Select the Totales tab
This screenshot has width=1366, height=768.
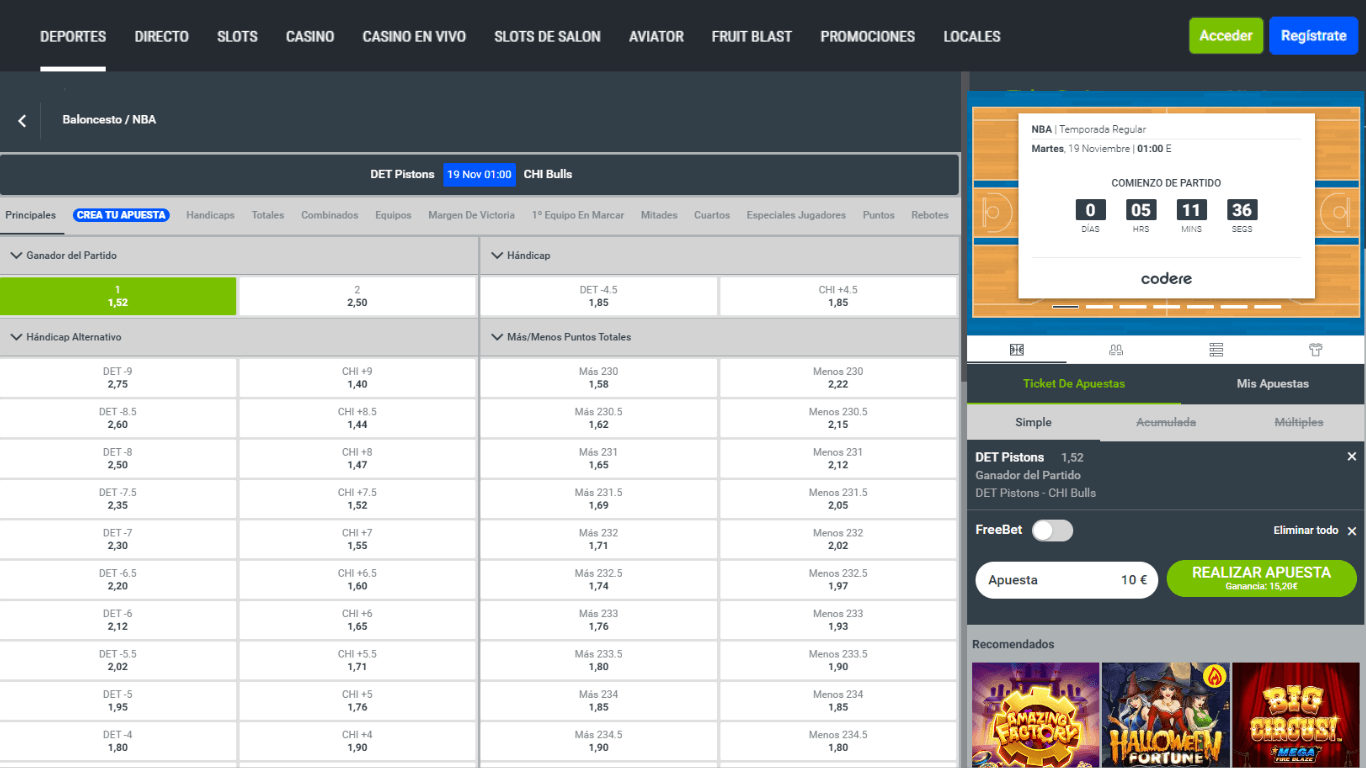[x=268, y=215]
